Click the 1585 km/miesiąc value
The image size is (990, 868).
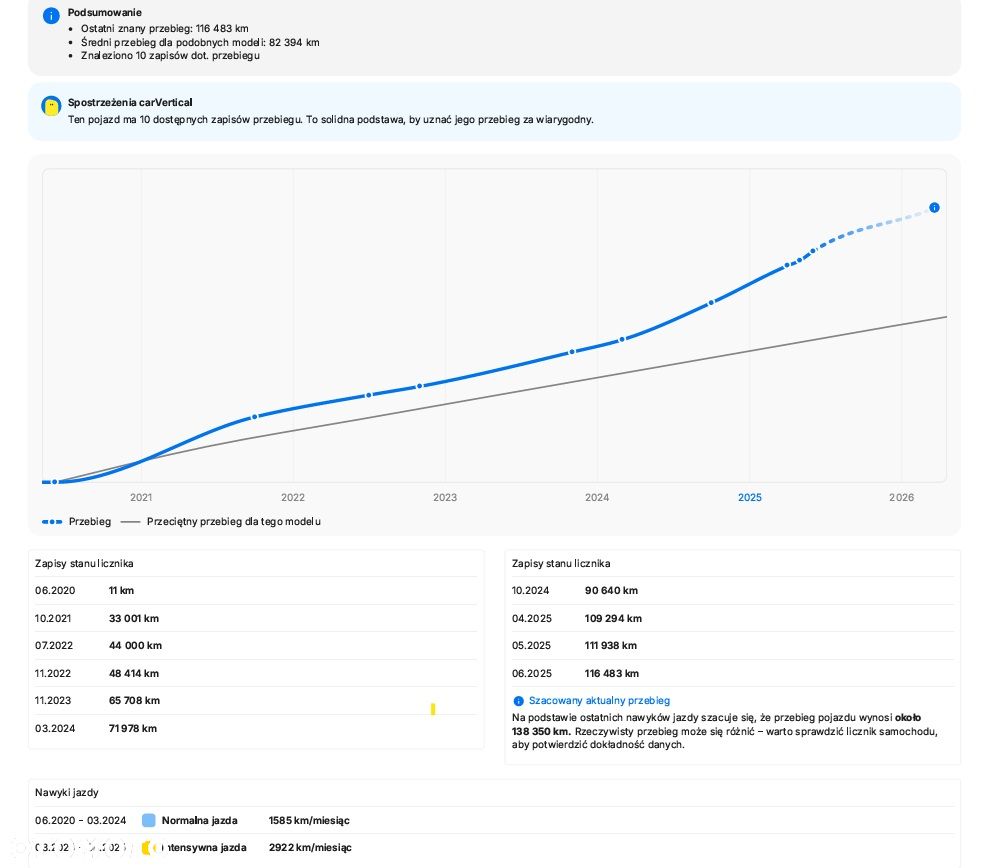coord(309,821)
